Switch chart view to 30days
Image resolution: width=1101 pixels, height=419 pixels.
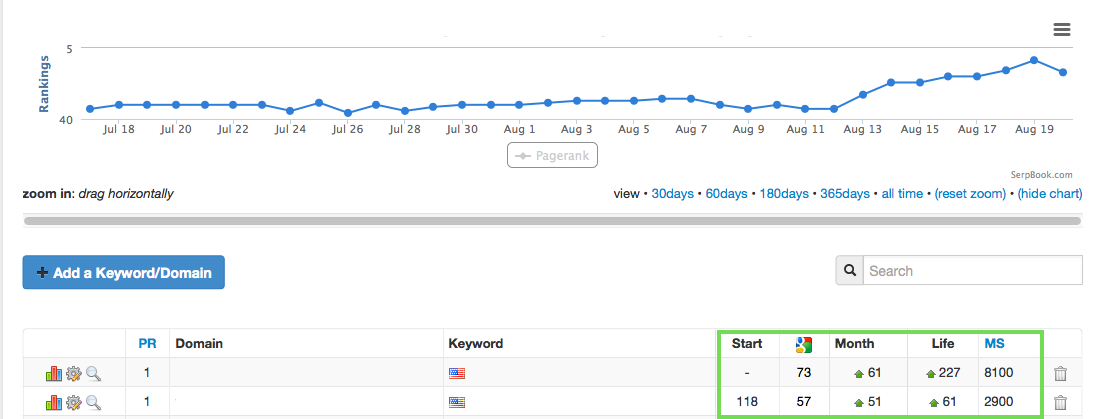pos(673,194)
